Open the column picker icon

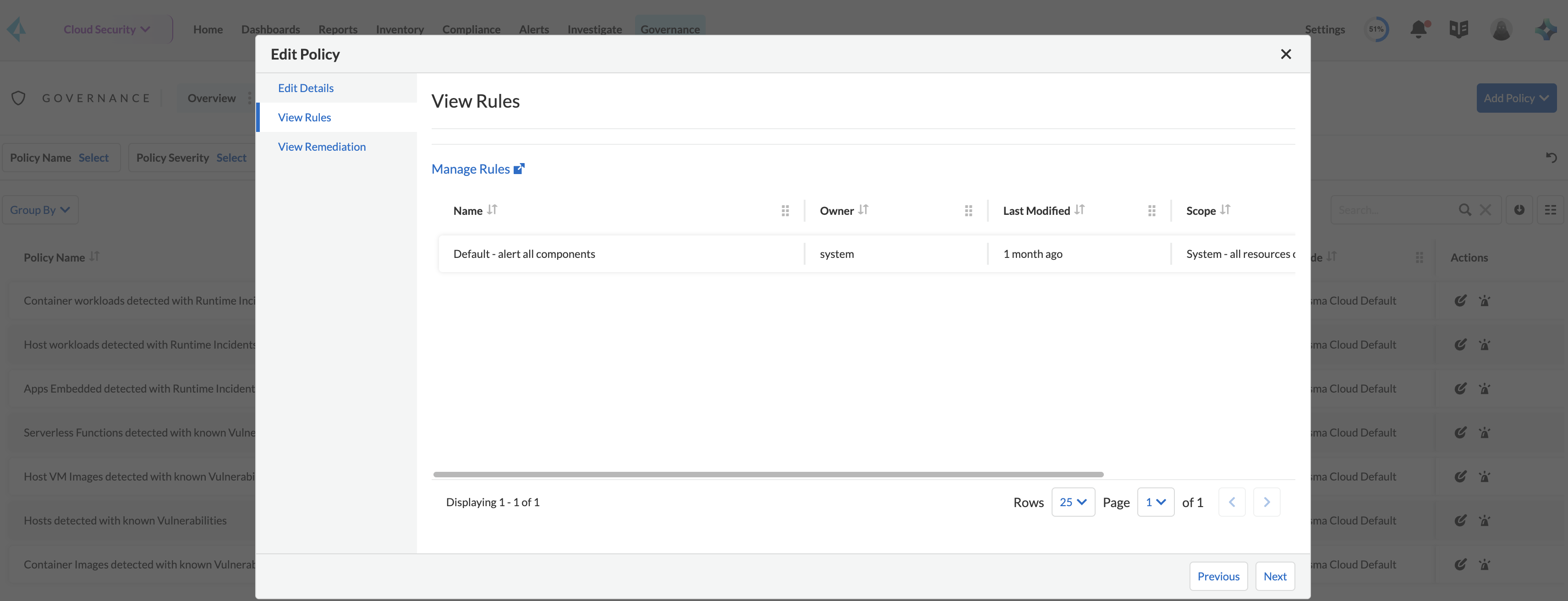tap(1550, 210)
